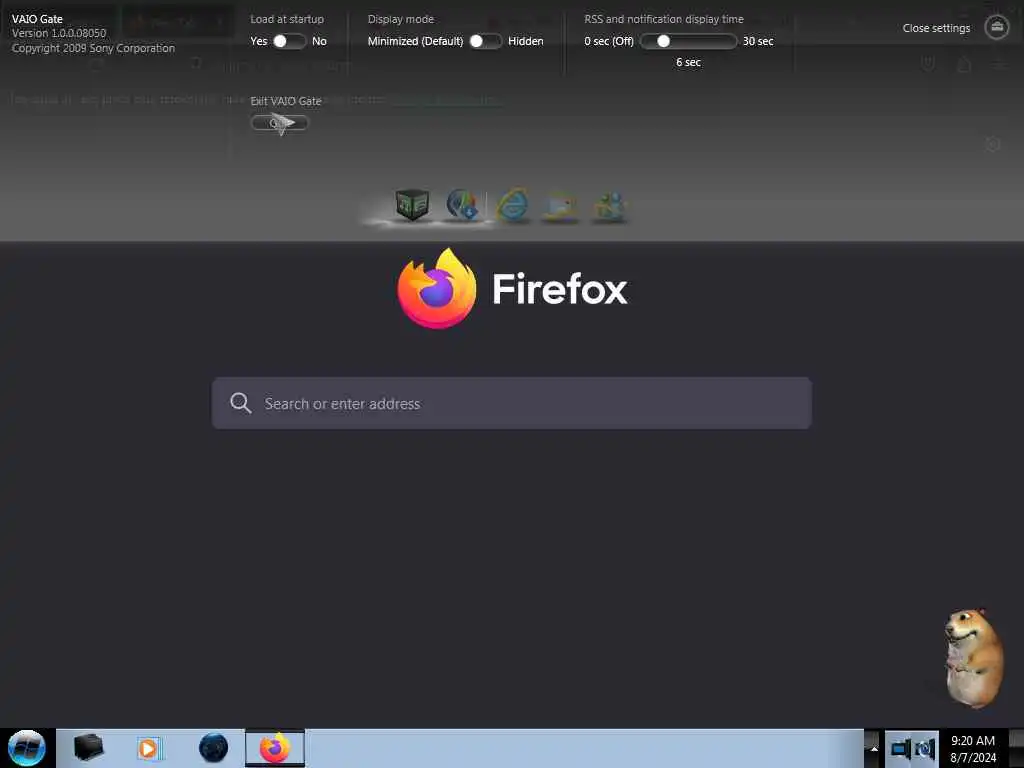Open the black box app on the taskbar
Image resolution: width=1024 pixels, height=768 pixels.
tap(88, 748)
